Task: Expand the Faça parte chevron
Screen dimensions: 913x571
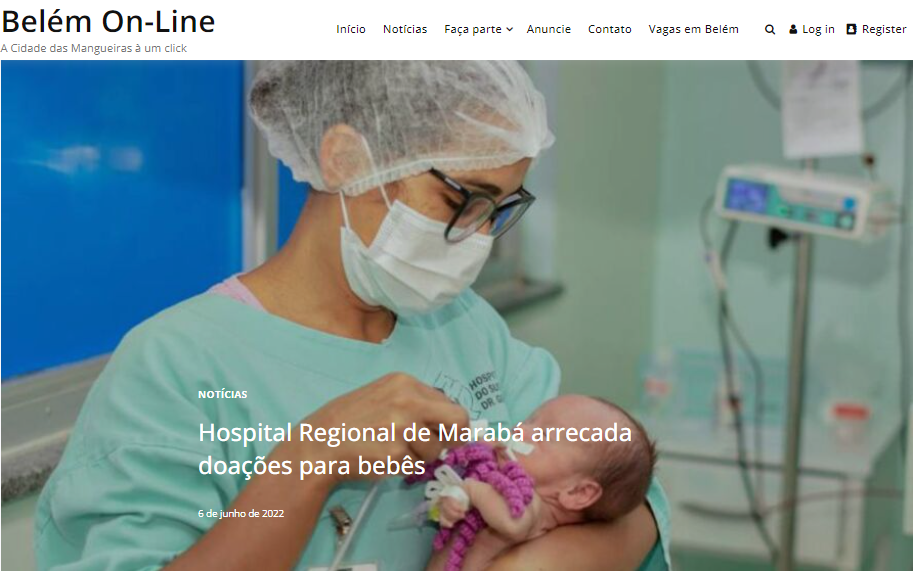Action: (509, 30)
